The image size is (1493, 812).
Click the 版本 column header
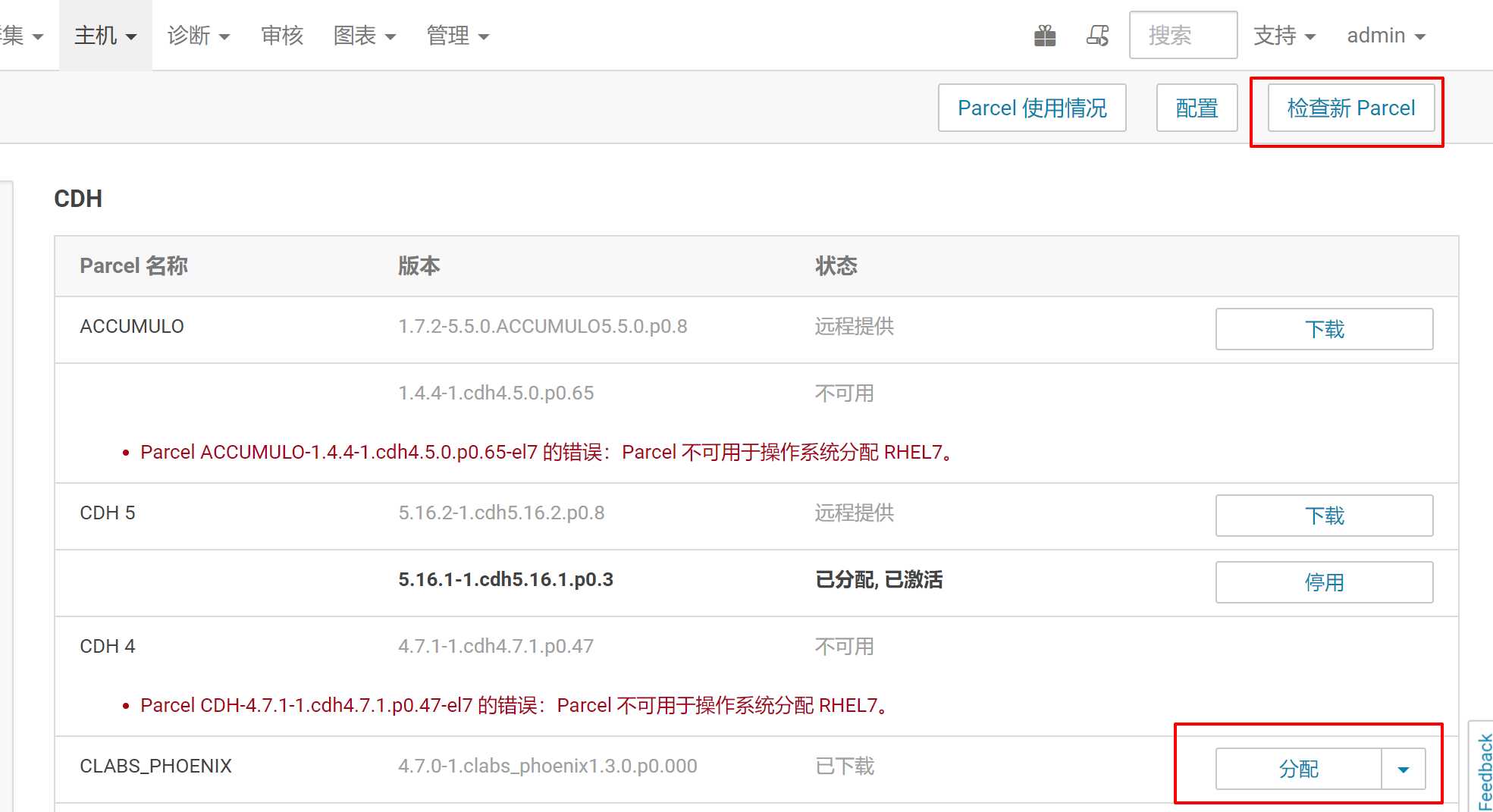tap(419, 265)
